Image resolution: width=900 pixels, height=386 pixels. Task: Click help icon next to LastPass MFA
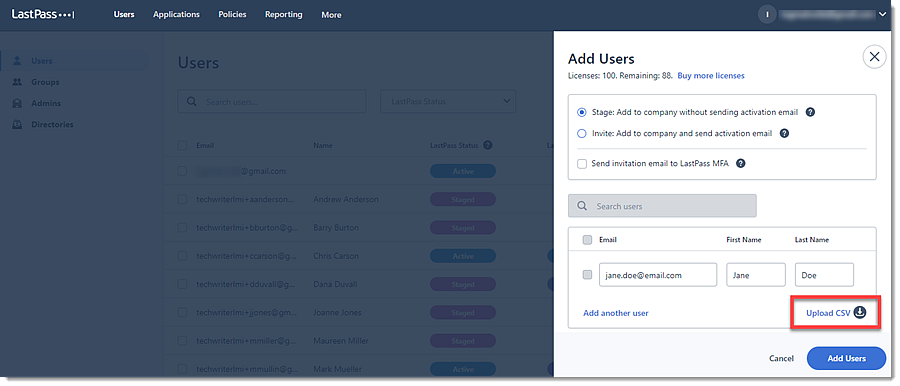(x=741, y=164)
